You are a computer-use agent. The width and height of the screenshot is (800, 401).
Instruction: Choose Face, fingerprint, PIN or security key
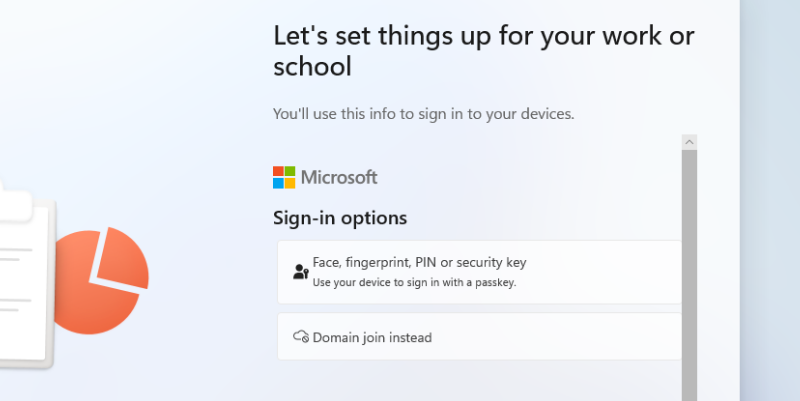click(x=419, y=262)
